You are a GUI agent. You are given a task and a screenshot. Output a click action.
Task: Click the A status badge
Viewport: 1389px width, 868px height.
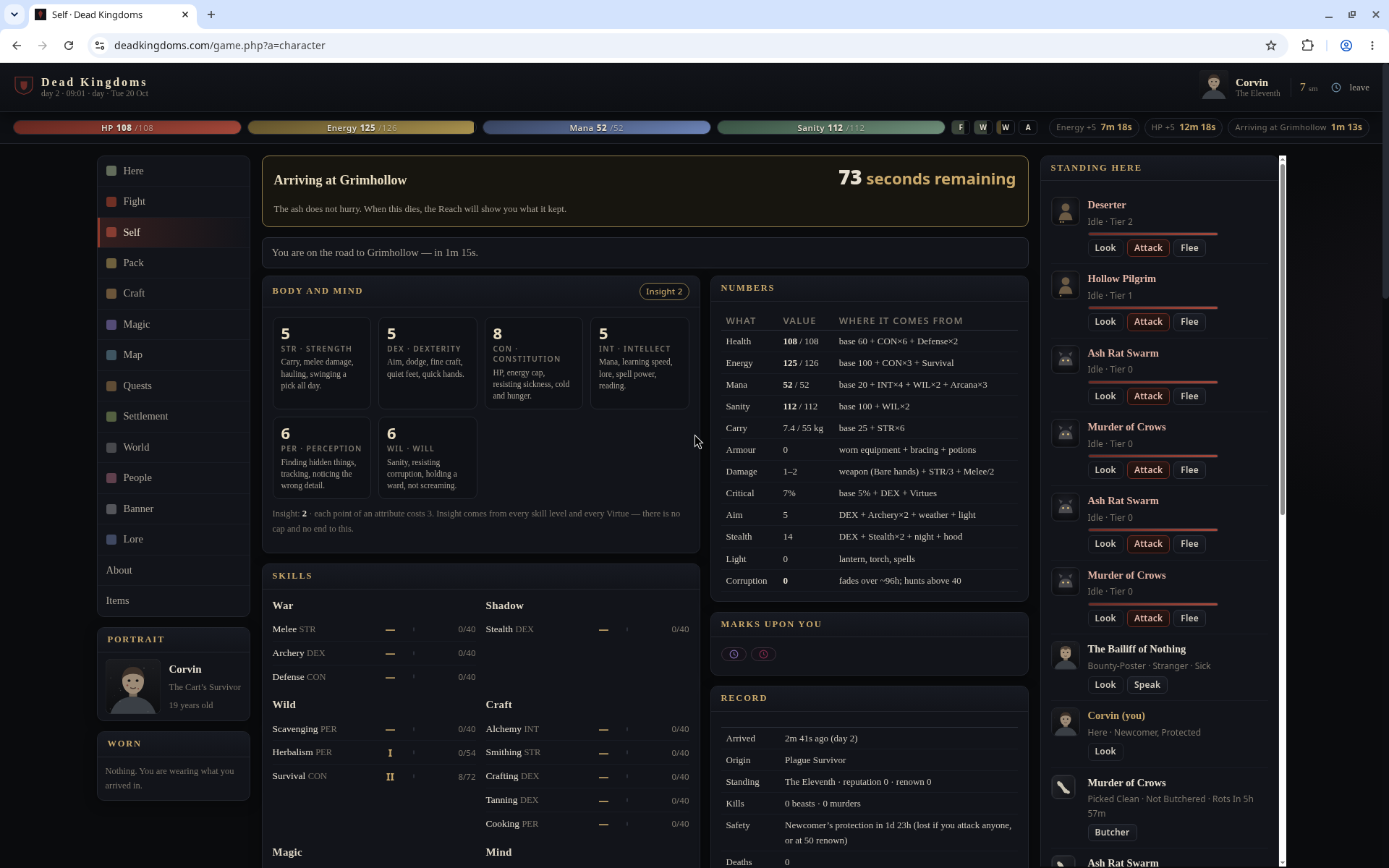point(1028,127)
